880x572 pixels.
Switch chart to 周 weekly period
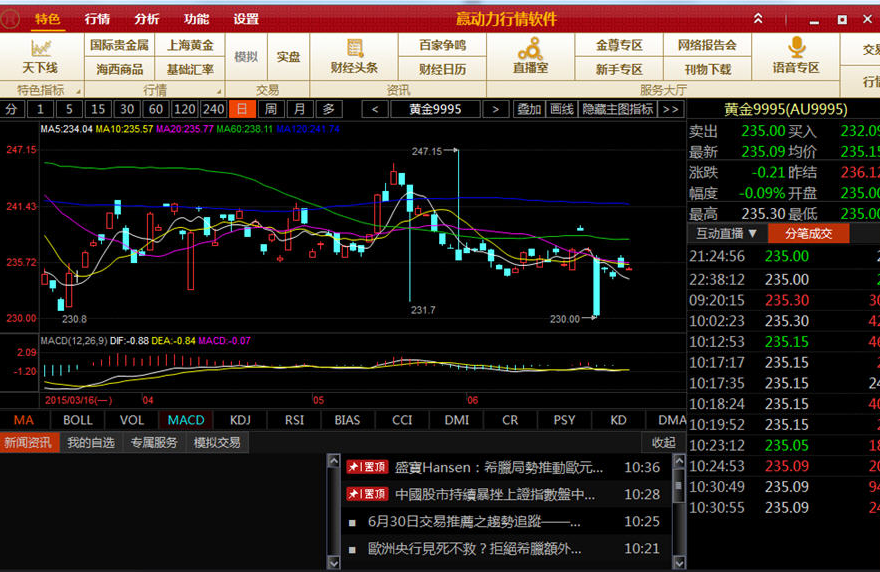pos(271,109)
